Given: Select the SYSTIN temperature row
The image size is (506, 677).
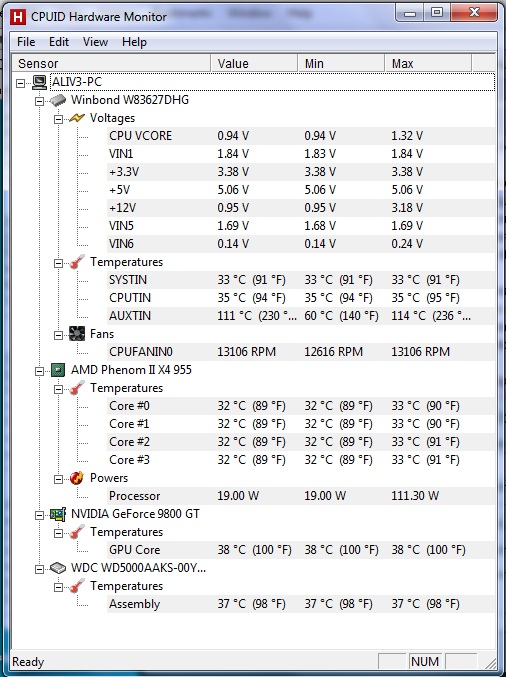Looking at the screenshot, I should coord(301,280).
